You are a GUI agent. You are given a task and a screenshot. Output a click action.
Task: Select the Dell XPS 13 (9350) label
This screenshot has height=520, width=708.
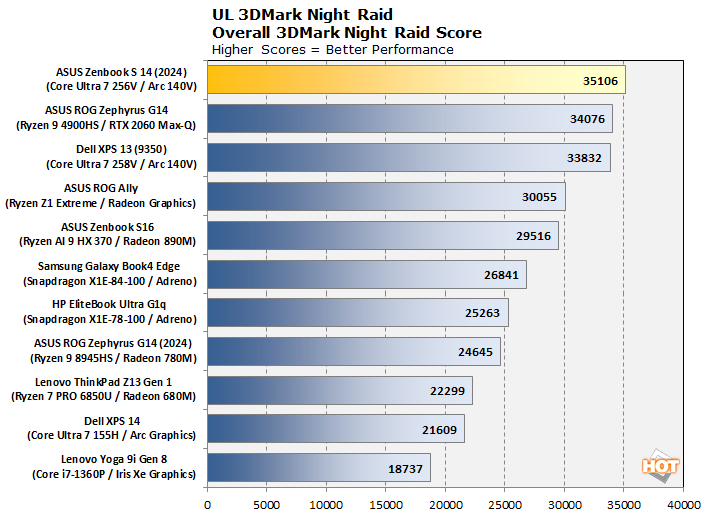121,149
